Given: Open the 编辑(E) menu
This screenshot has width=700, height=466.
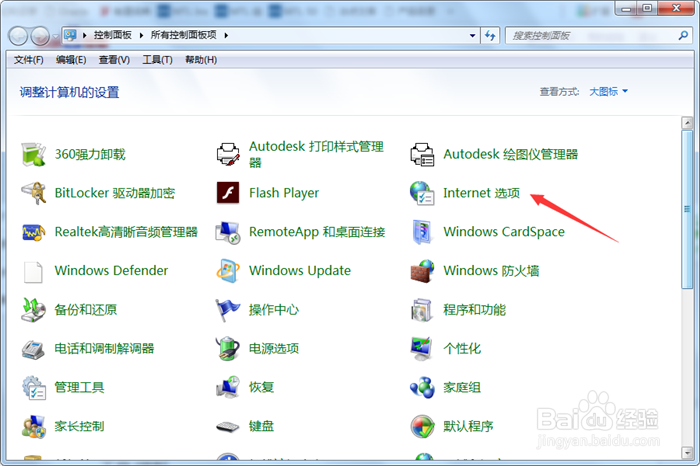Looking at the screenshot, I should pyautogui.click(x=71, y=60).
